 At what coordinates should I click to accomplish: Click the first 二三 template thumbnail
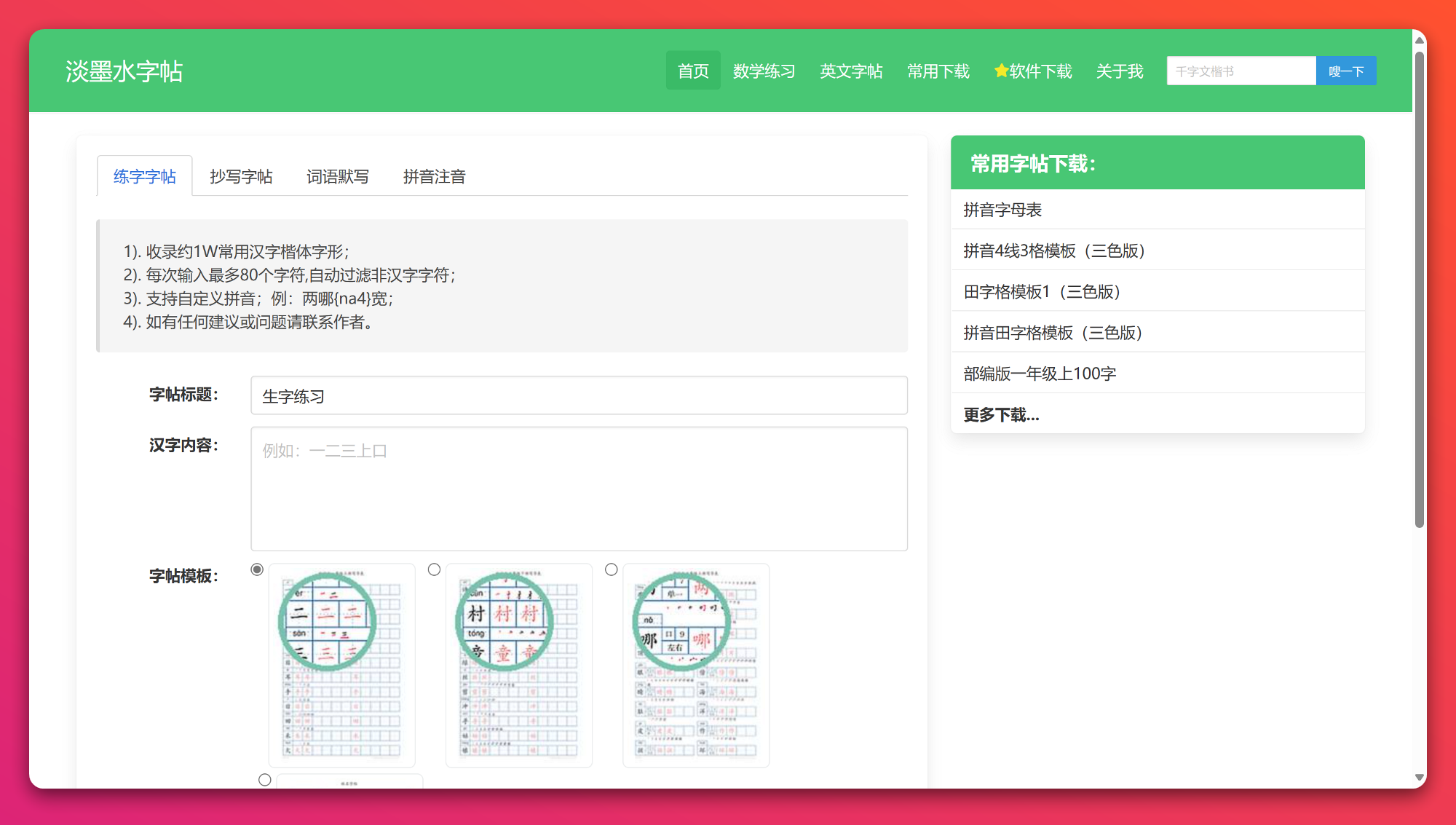(x=342, y=665)
